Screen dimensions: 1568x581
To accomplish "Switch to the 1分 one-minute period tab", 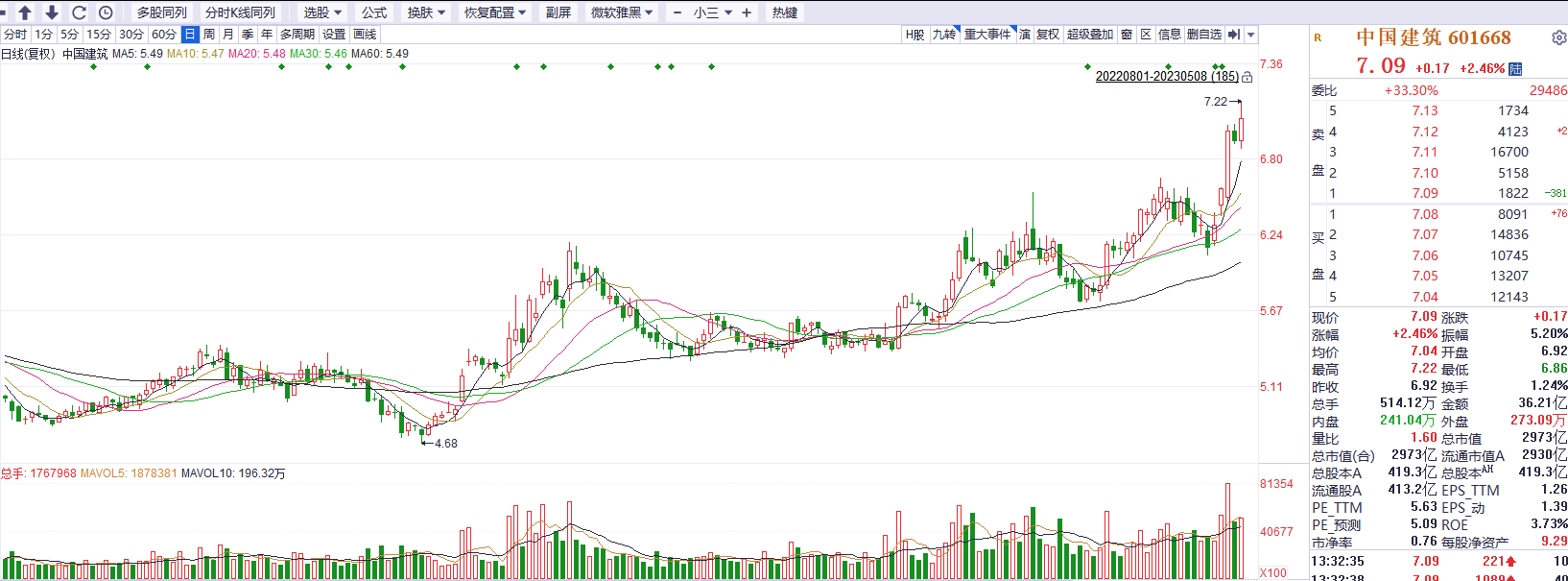I will (44, 35).
